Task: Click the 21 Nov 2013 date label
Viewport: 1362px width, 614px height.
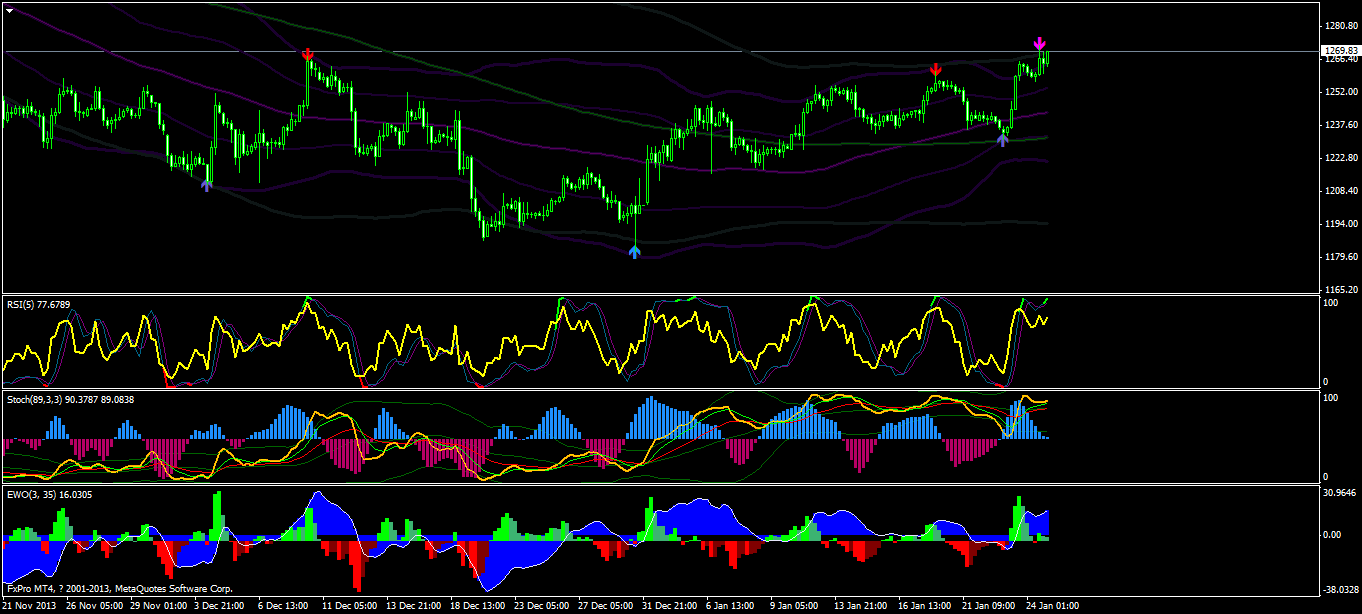Action: coord(30,606)
